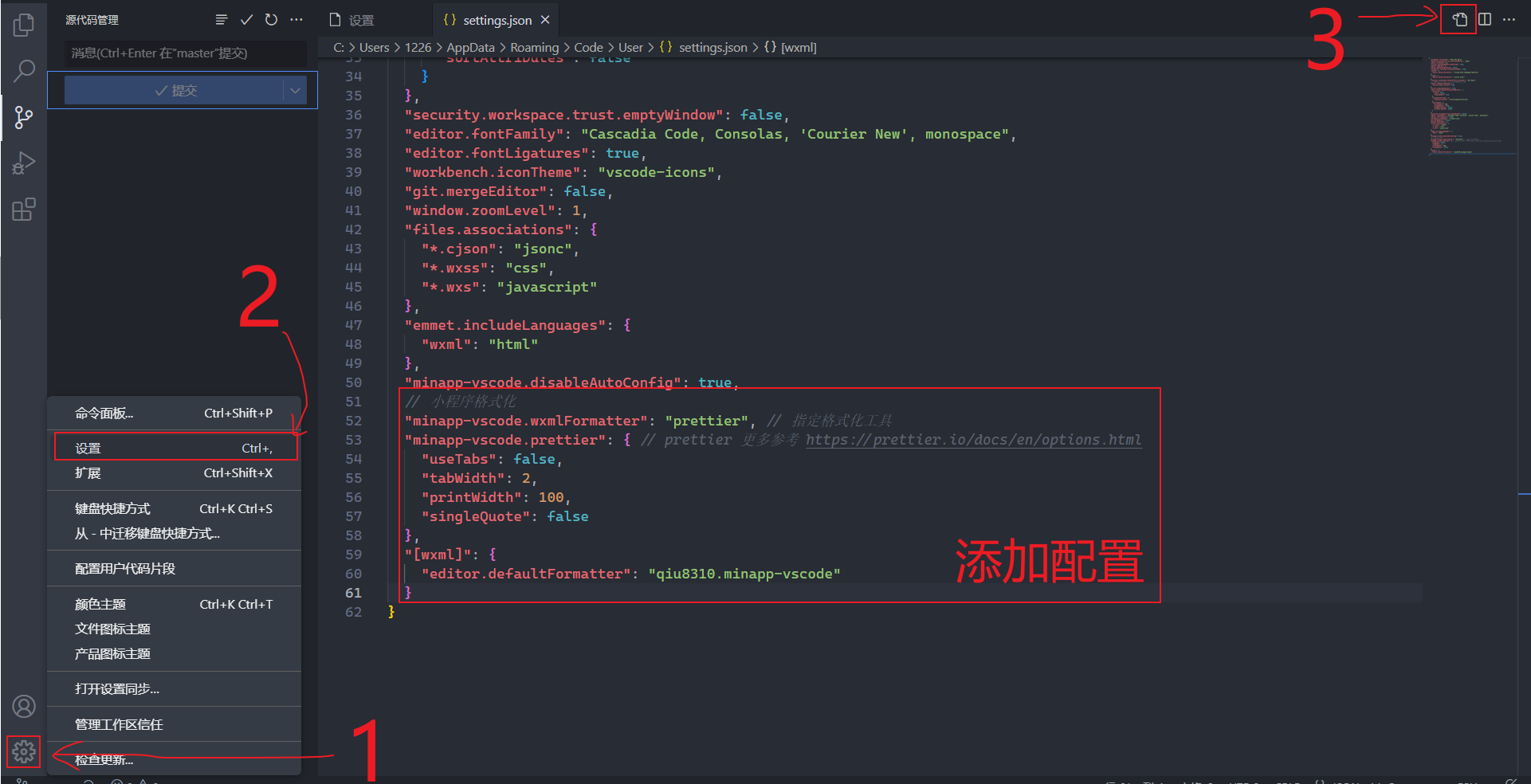Open the prettier.io options link in comment
Screen dimensions: 1531x784
tap(973, 439)
